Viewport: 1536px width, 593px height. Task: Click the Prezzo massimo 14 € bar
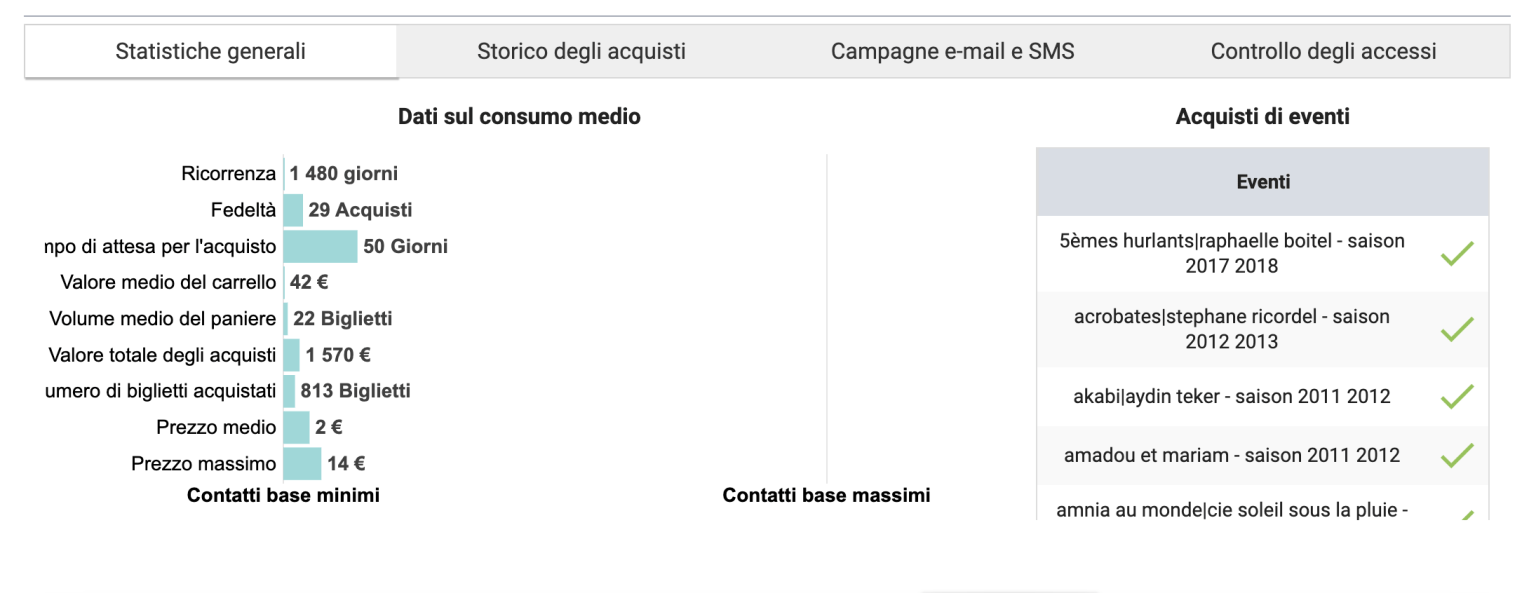click(302, 464)
